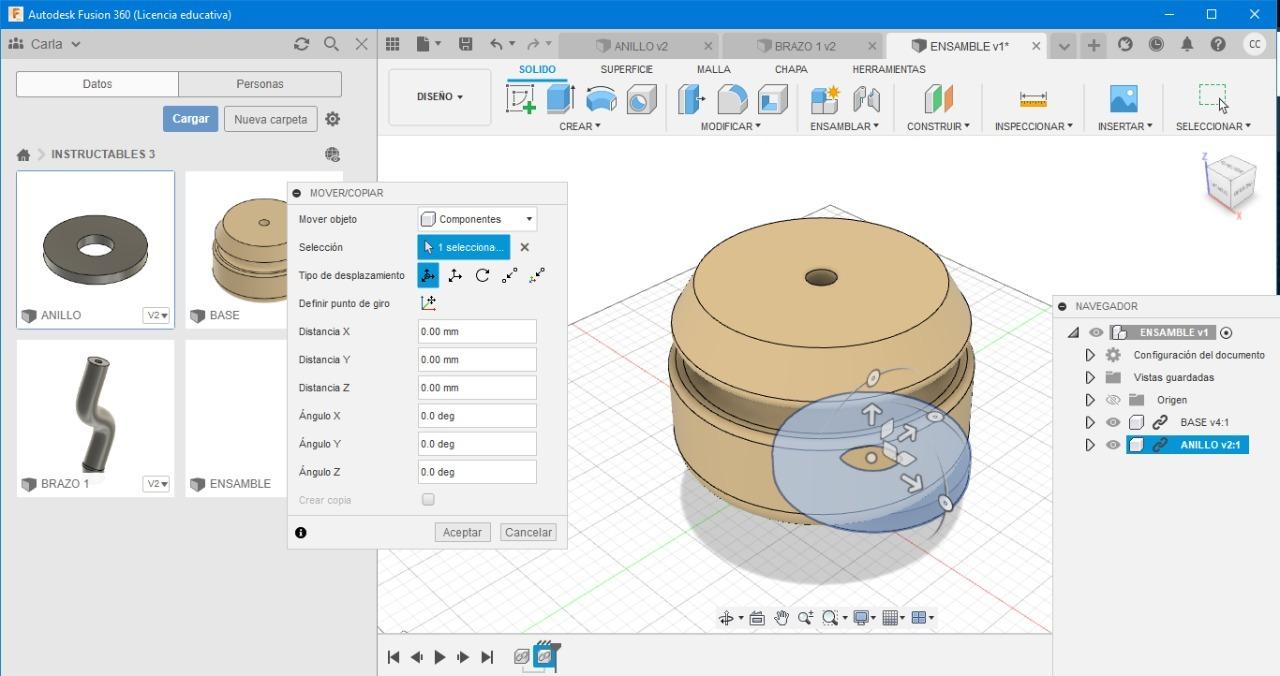The width and height of the screenshot is (1280, 676).
Task: Switch to the CHAPA tab
Action: (791, 69)
